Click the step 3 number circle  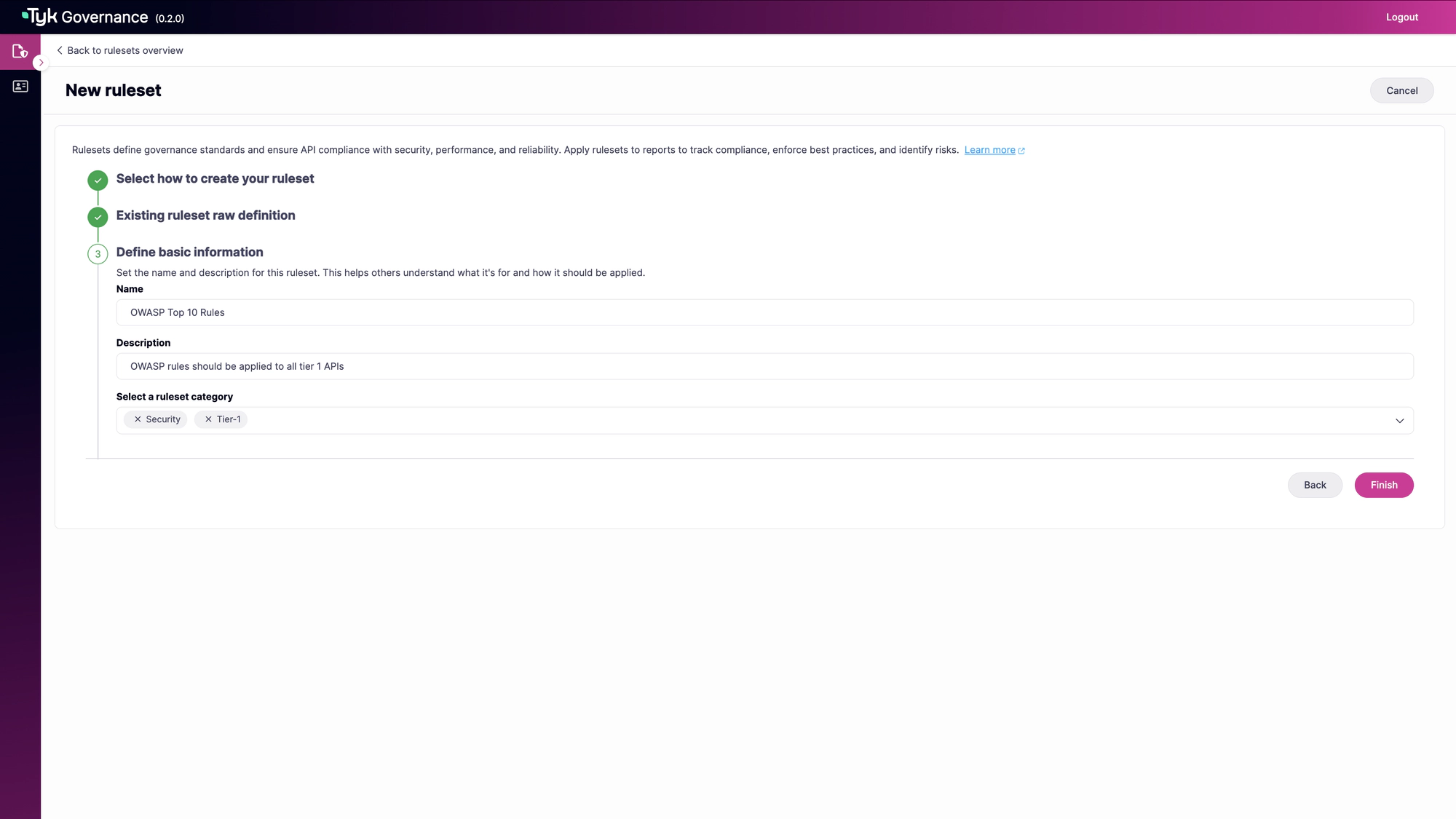(x=98, y=254)
